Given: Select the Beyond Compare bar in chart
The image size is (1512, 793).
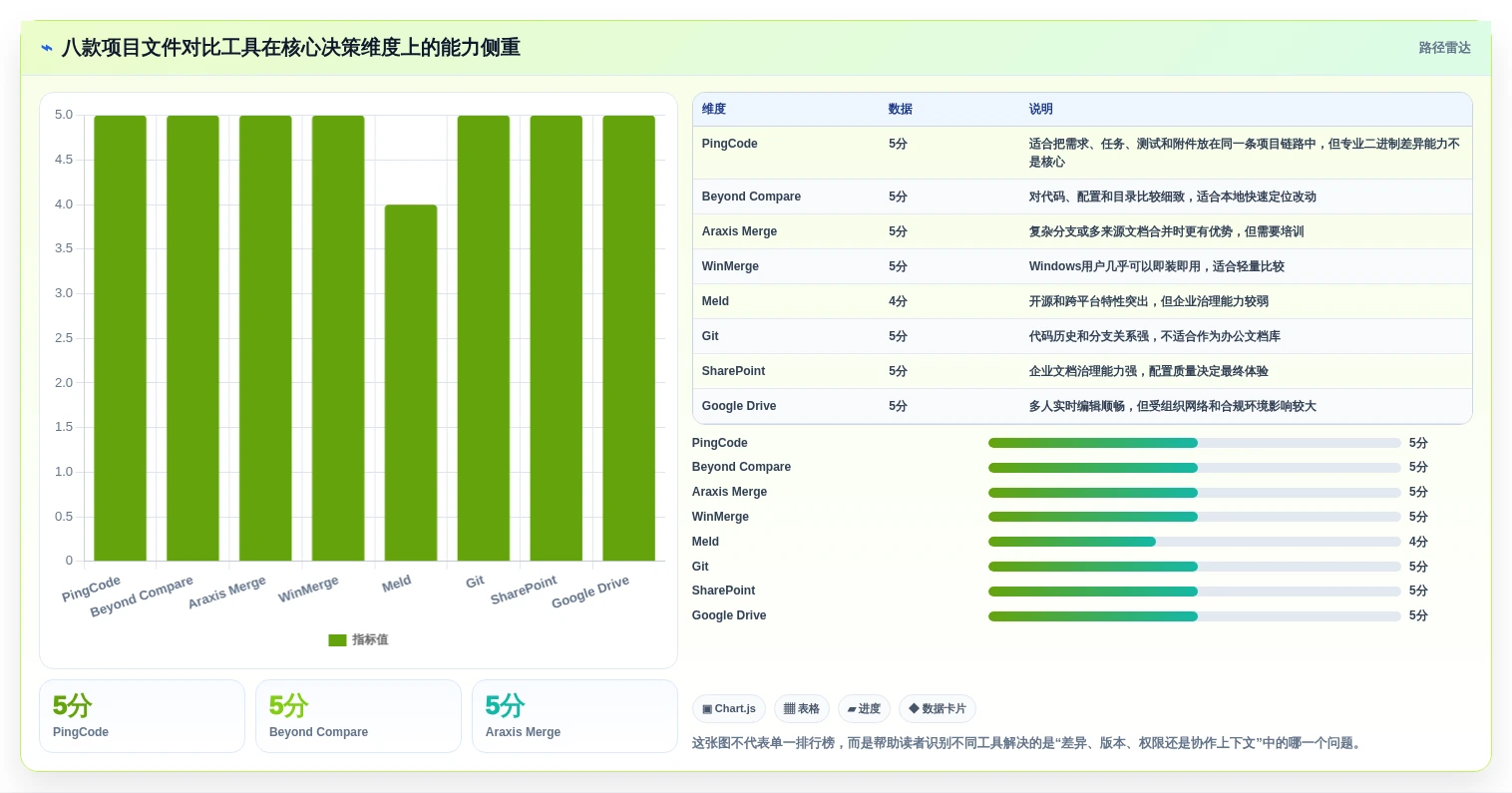Looking at the screenshot, I should (192, 338).
